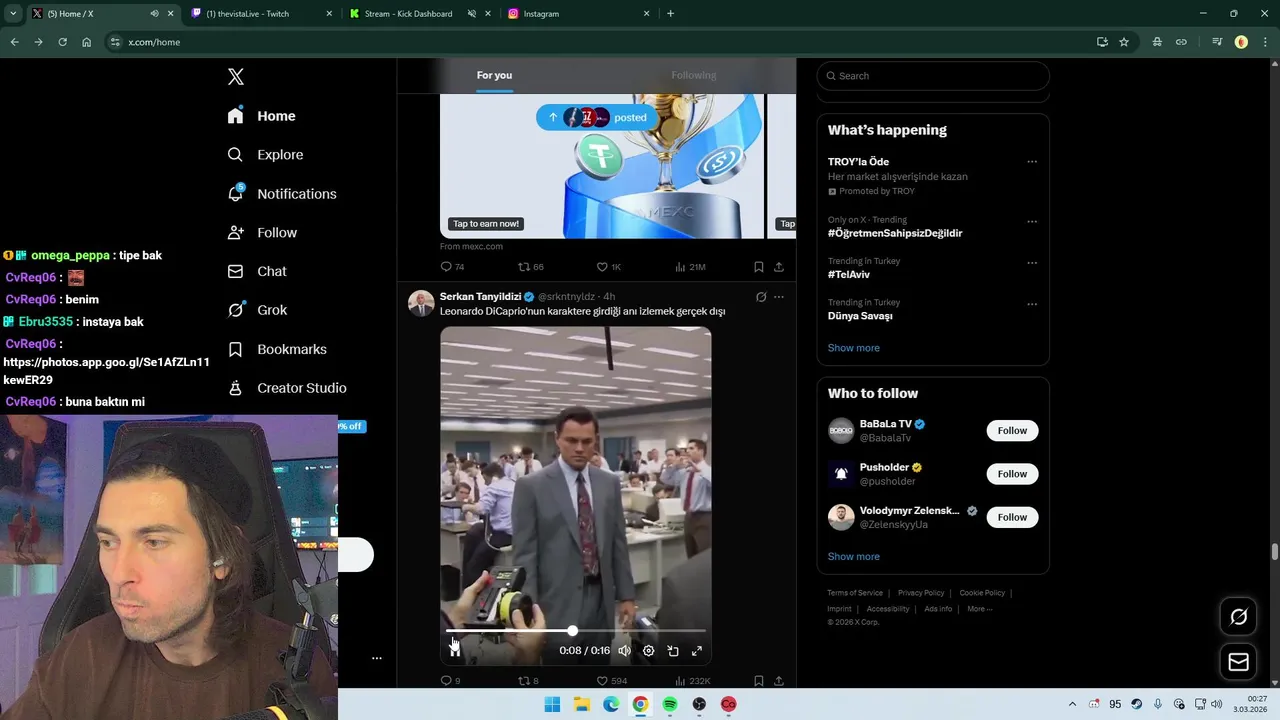Viewport: 1280px width, 720px height.
Task: Click the X logo in the sidebar
Action: (236, 77)
